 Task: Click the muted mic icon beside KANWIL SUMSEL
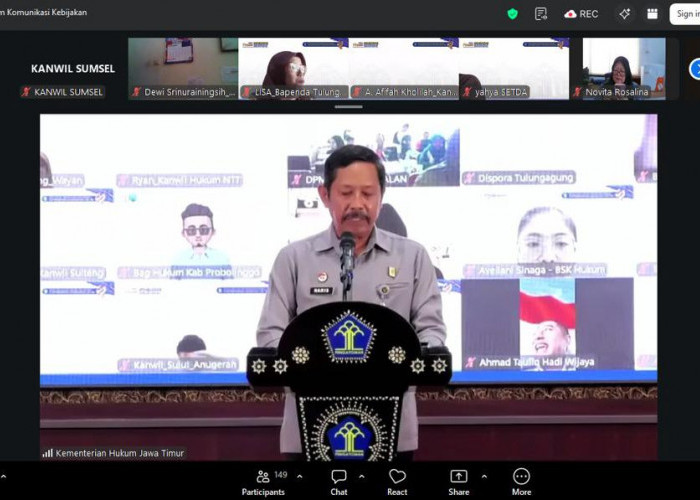26,92
